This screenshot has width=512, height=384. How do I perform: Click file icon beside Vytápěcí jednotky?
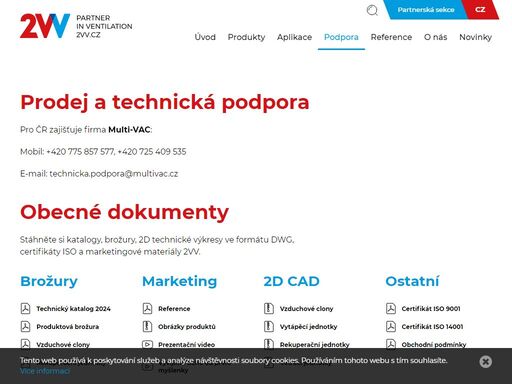269,327
